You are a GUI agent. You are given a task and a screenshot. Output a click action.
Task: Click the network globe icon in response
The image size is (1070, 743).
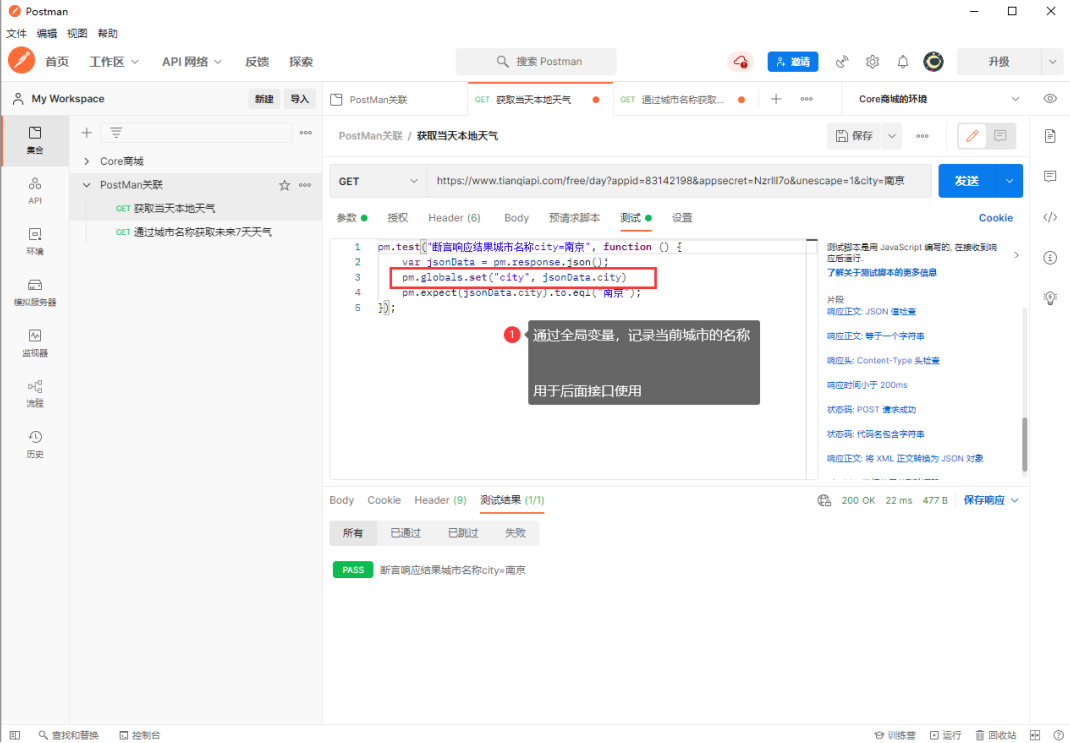point(824,500)
